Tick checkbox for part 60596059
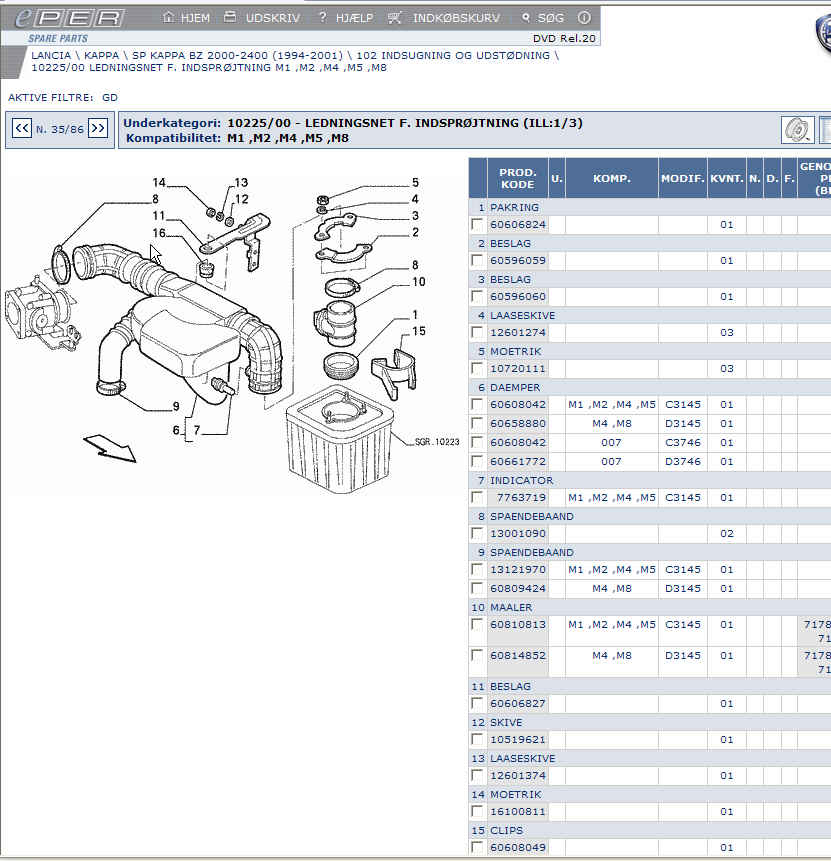This screenshot has height=861, width=831. [477, 260]
